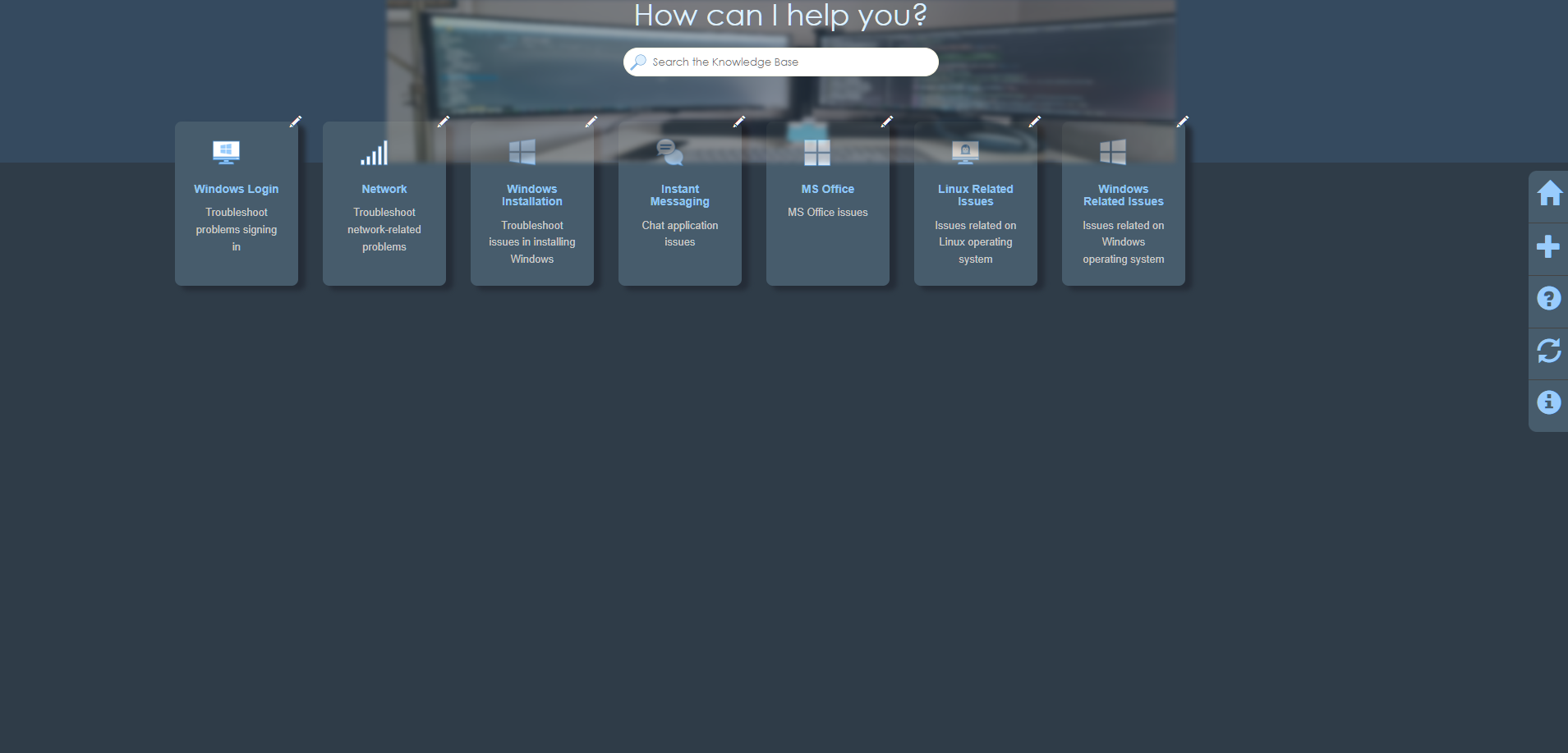Click 'Troubleshoot issues in installing Windows' text
This screenshot has width=1568, height=753.
coord(532,242)
